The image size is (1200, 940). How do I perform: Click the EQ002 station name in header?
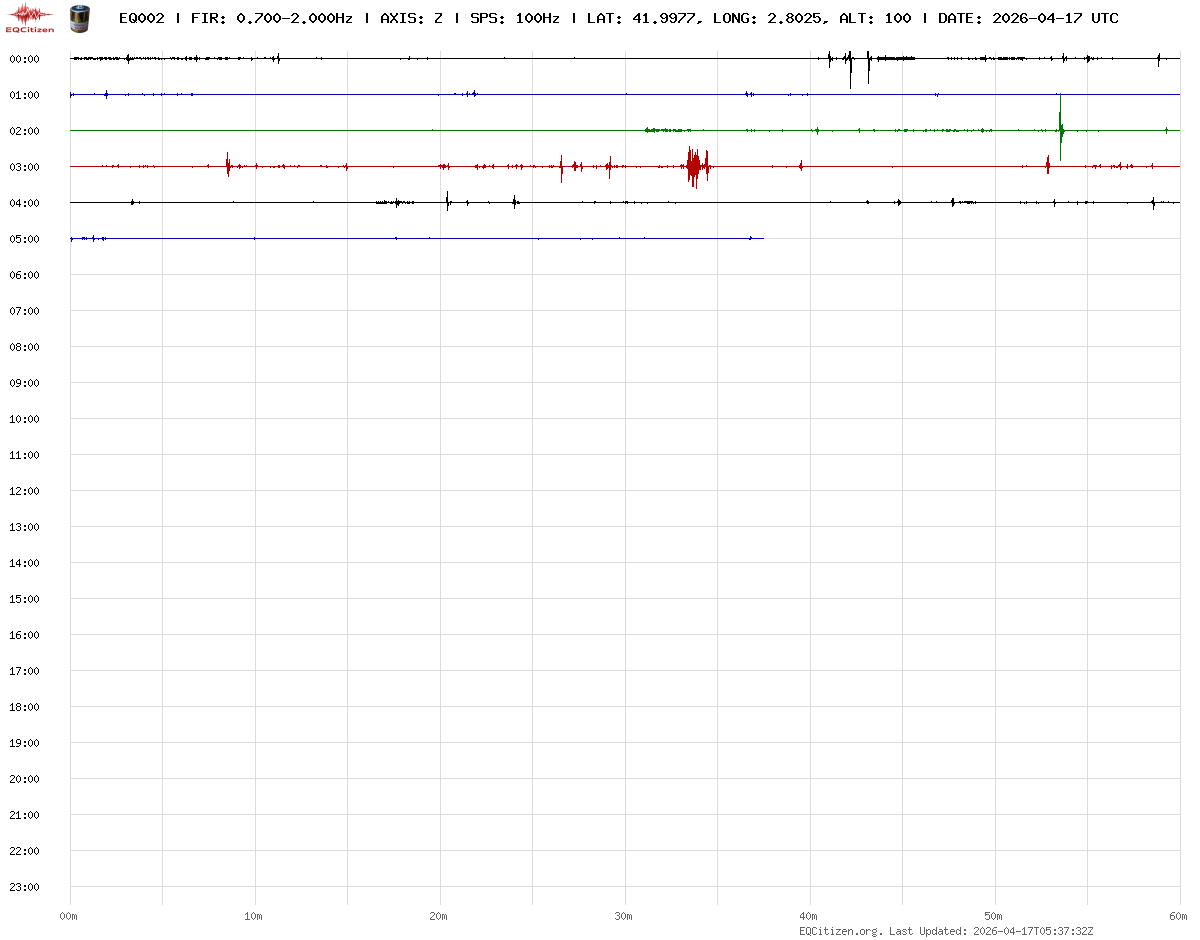click(x=141, y=18)
